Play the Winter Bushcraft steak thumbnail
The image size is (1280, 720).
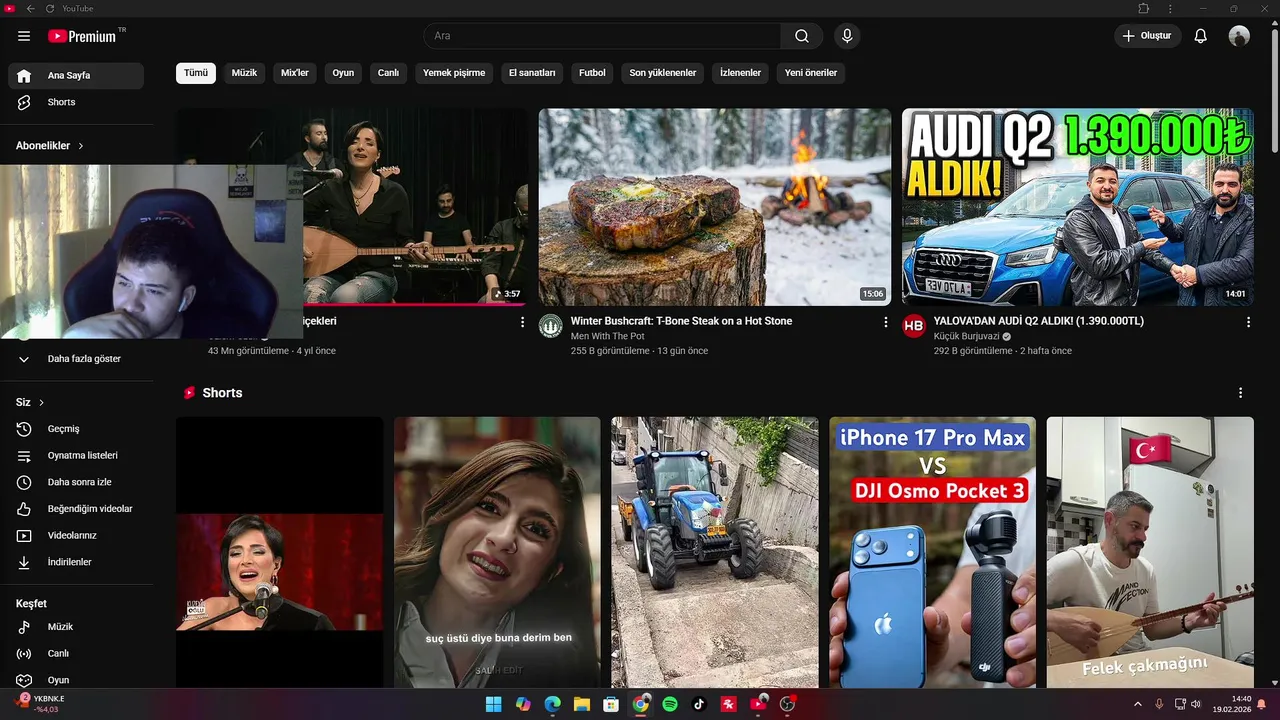[x=715, y=207]
